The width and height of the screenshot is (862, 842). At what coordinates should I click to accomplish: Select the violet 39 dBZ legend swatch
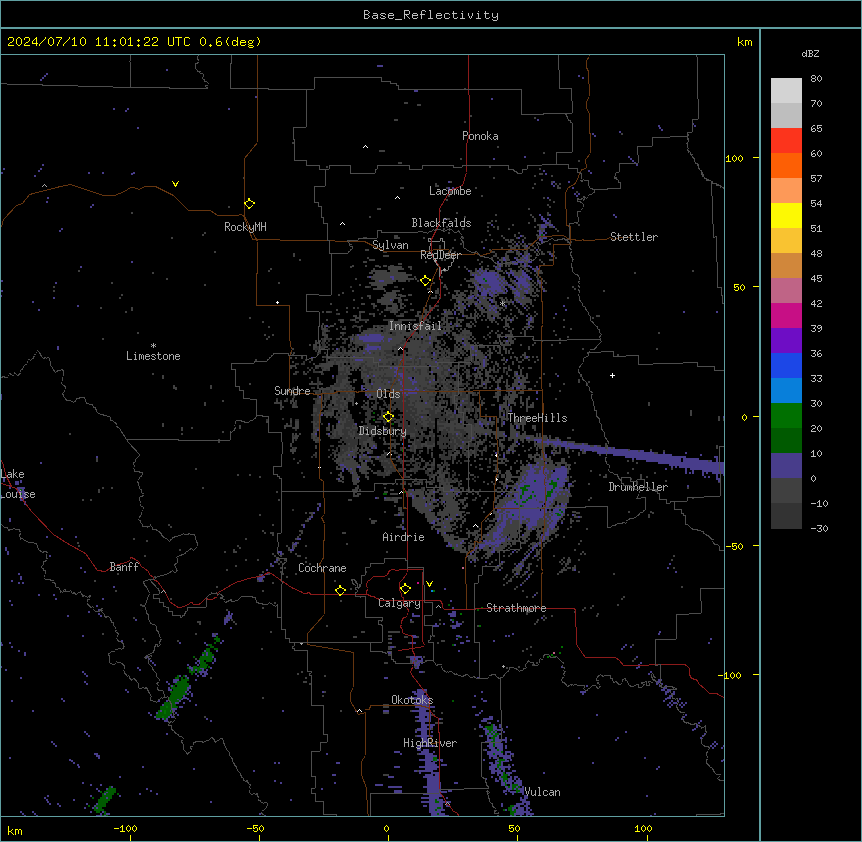[x=786, y=341]
